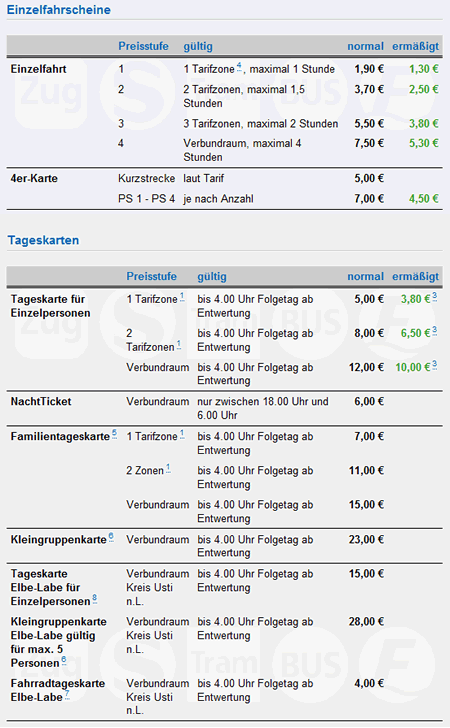Click Preisstufe header in the Einzelfahrscheine table
Screen dimensions: 450x728
click(143, 46)
